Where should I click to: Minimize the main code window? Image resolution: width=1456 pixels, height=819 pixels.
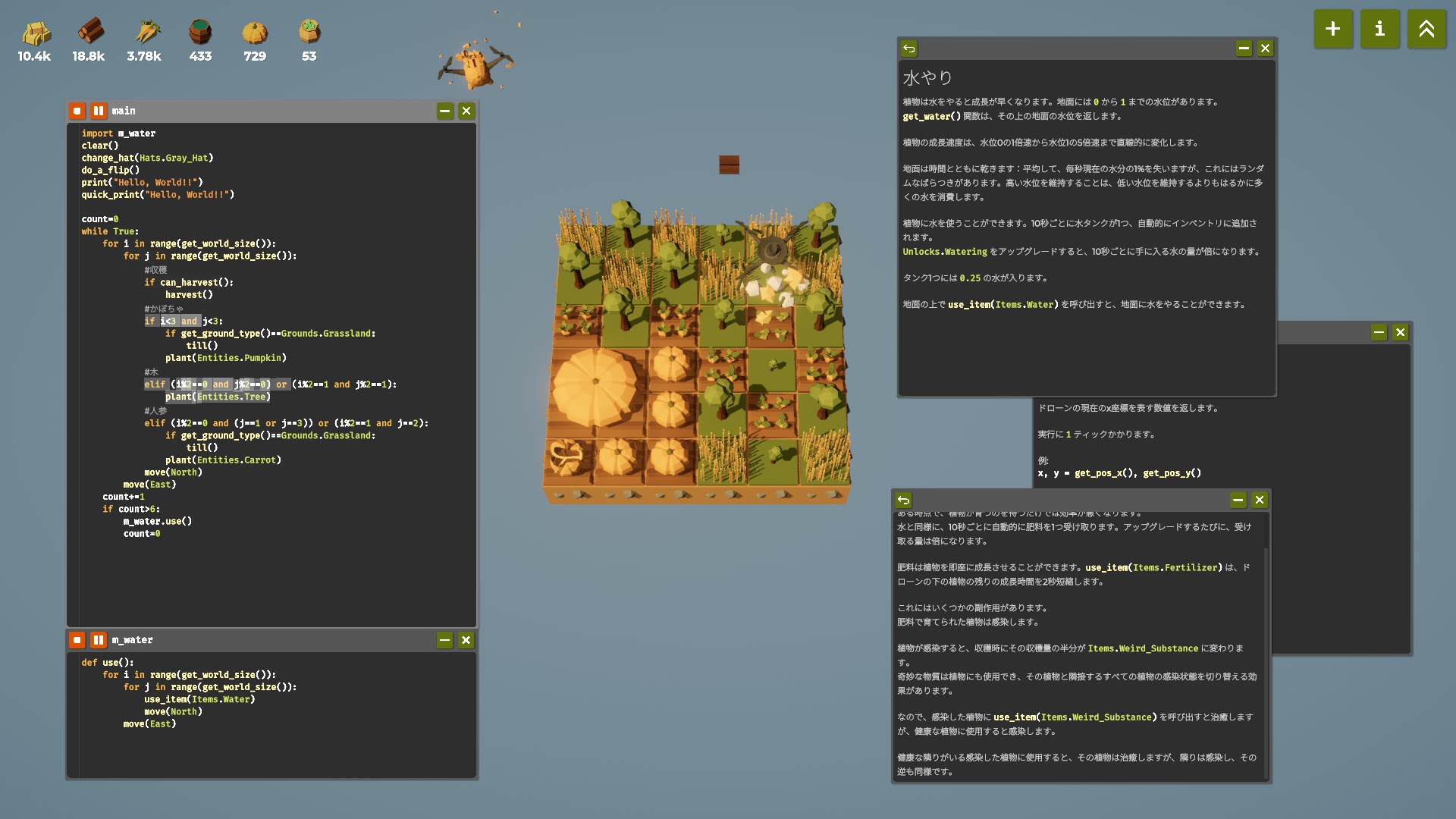[445, 111]
